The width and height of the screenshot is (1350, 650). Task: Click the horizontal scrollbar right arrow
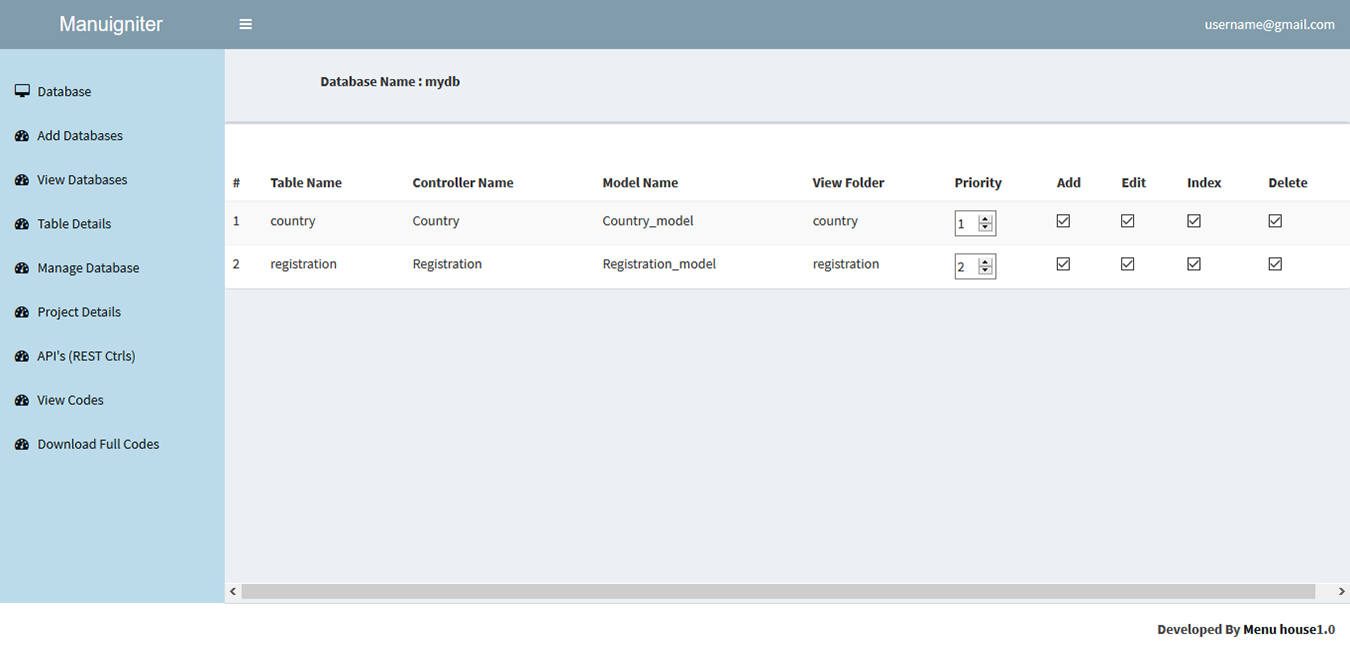pyautogui.click(x=1341, y=592)
